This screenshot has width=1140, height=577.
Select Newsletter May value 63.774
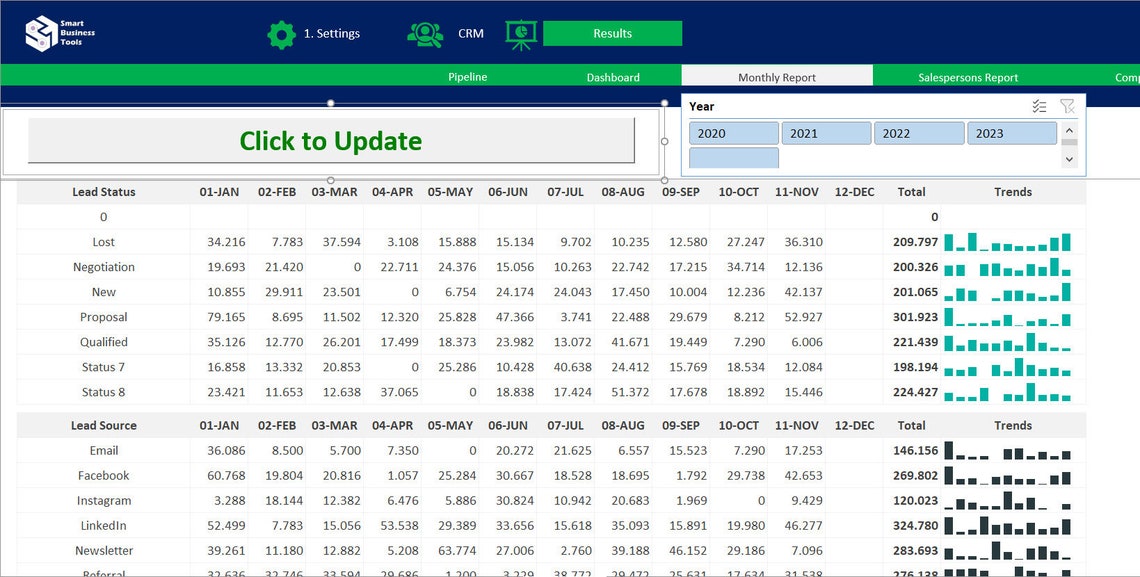click(x=457, y=551)
